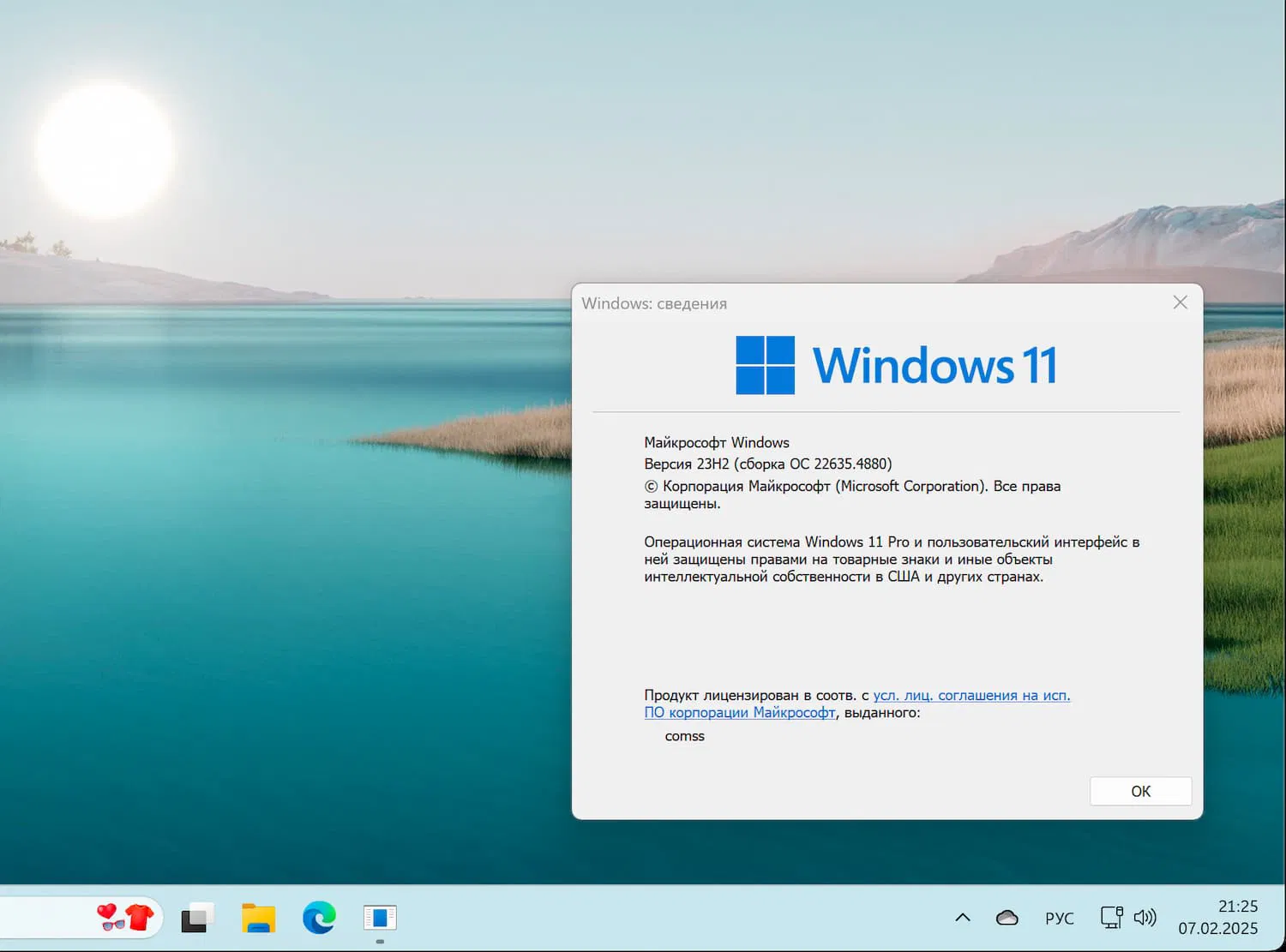Open network settings via the monitor tray icon
This screenshot has height=952, width=1286.
coord(1109,917)
